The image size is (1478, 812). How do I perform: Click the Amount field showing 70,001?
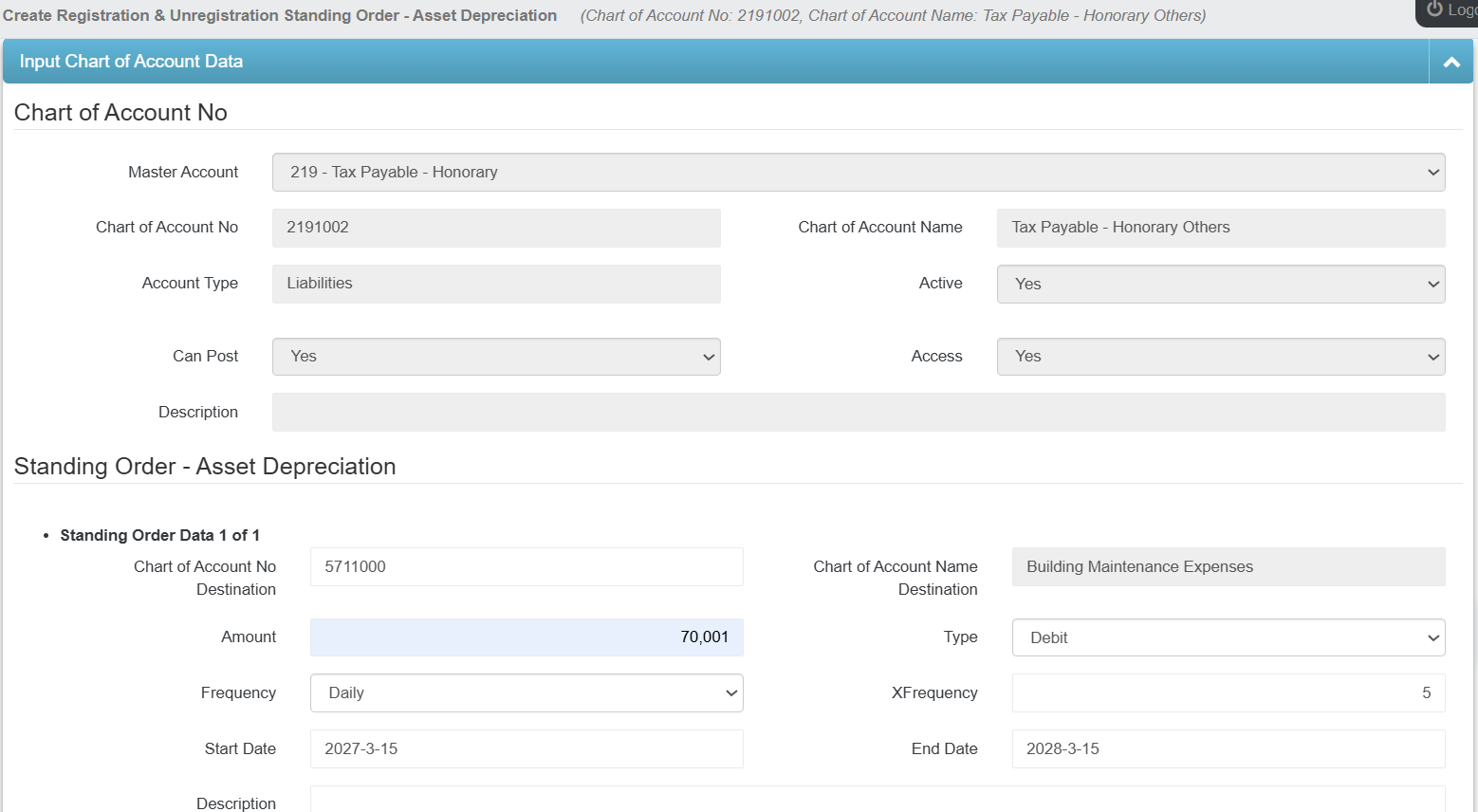click(x=526, y=637)
